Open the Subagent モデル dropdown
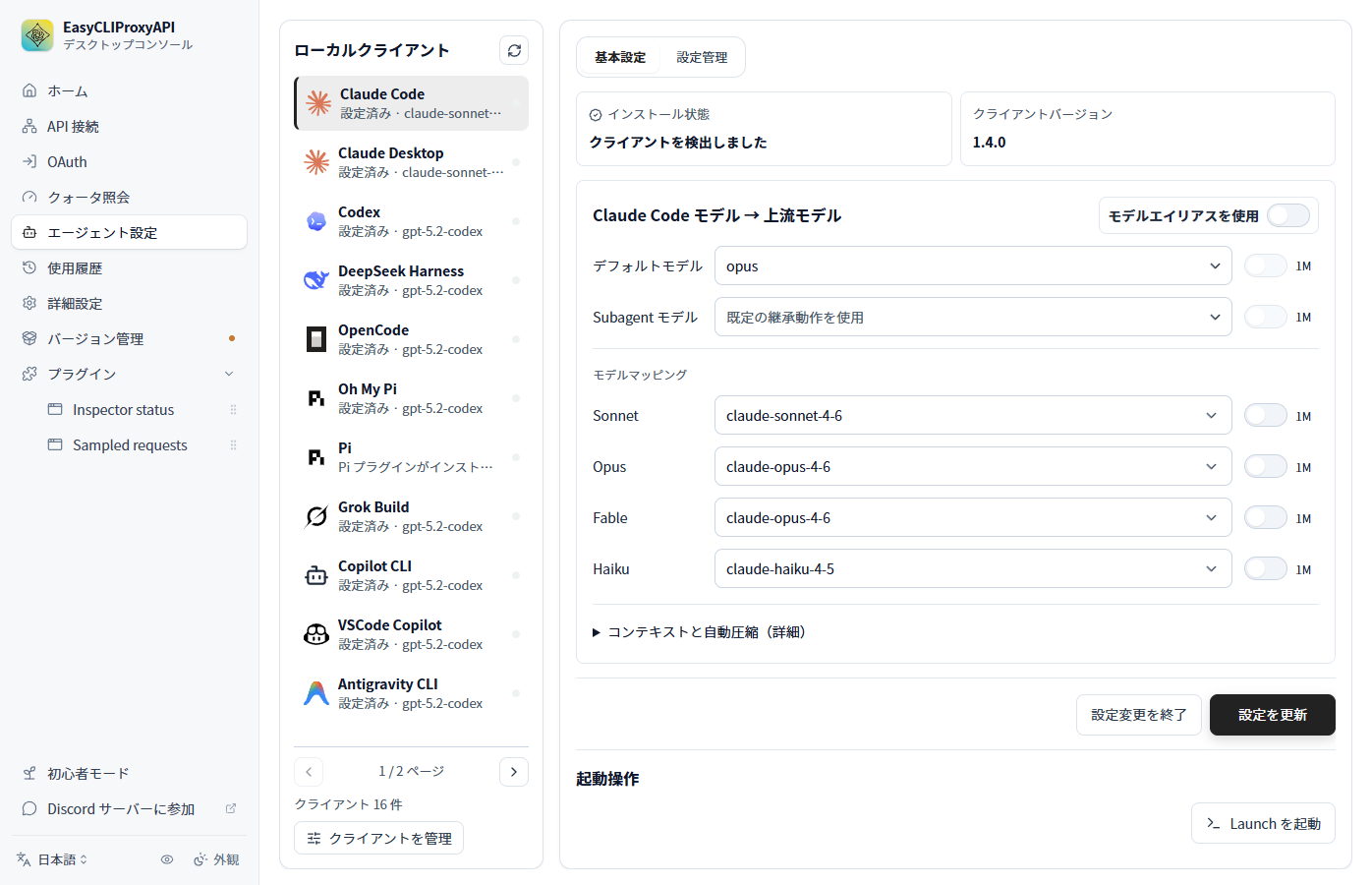This screenshot has height=885, width=1372. pyautogui.click(x=973, y=317)
